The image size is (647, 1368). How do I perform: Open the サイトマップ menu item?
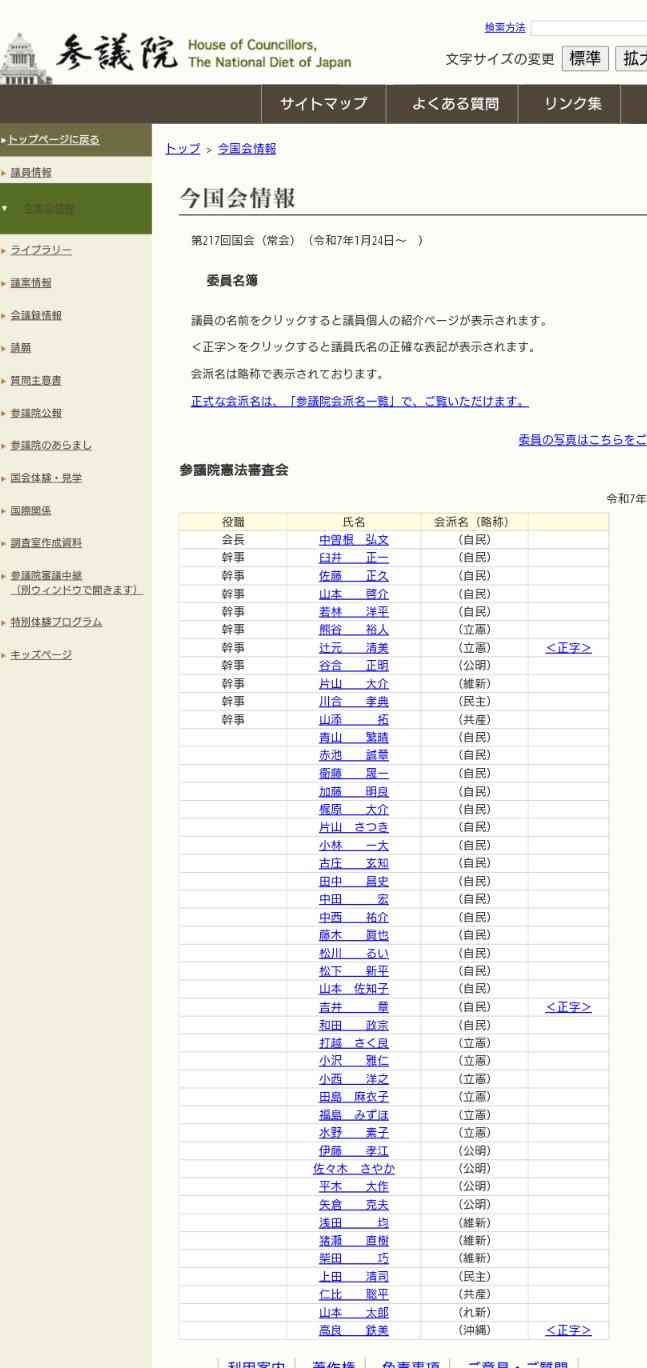(x=323, y=104)
